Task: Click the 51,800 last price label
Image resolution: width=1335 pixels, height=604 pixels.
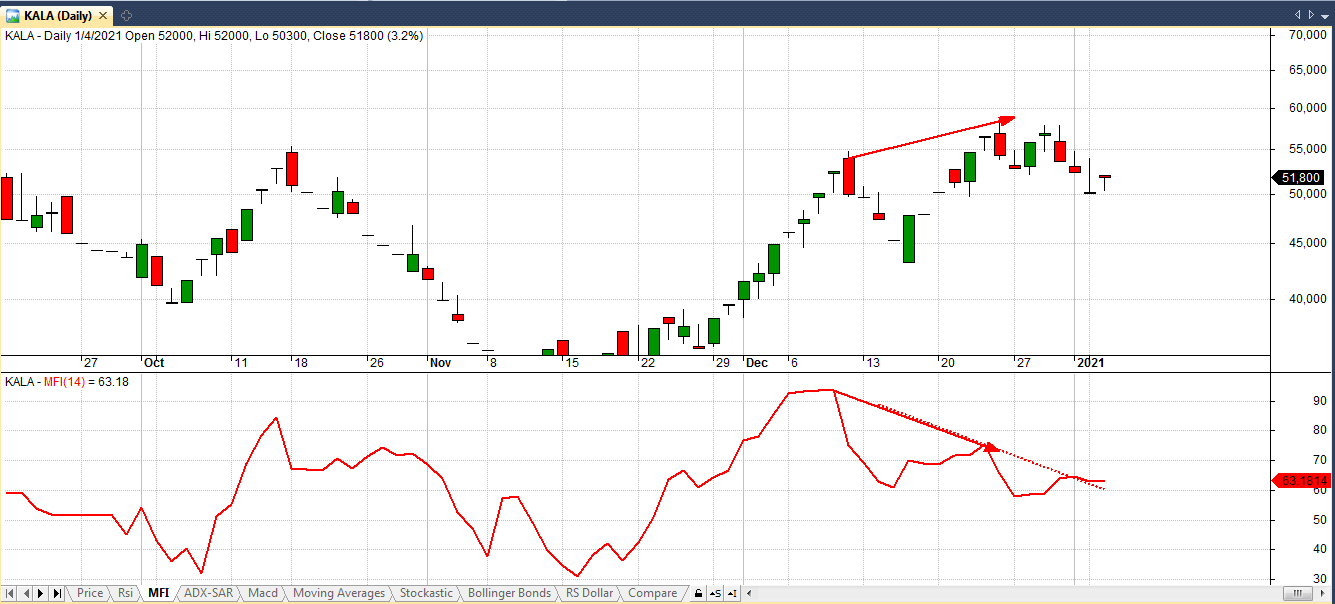Action: (1300, 177)
